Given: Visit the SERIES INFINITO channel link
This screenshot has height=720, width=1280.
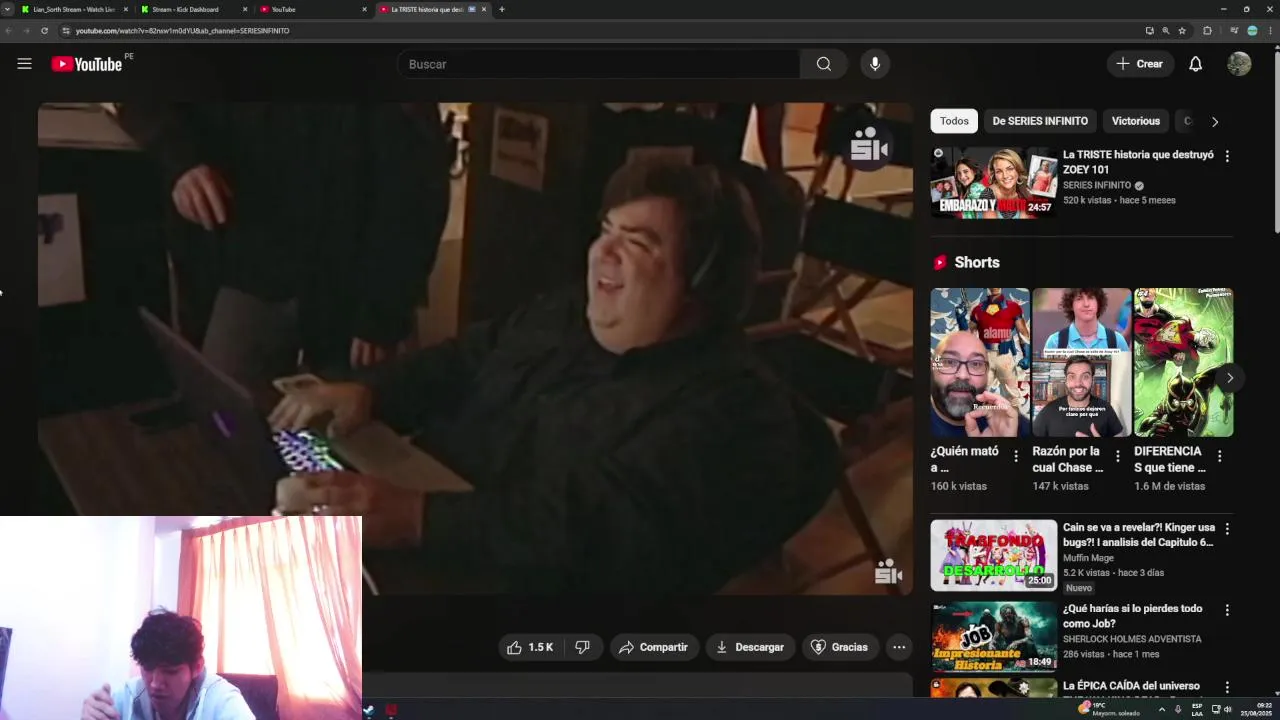Looking at the screenshot, I should coord(1097,185).
